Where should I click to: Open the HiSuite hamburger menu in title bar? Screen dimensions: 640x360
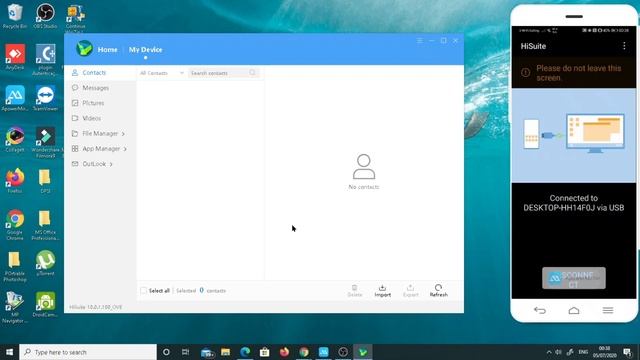coord(420,40)
